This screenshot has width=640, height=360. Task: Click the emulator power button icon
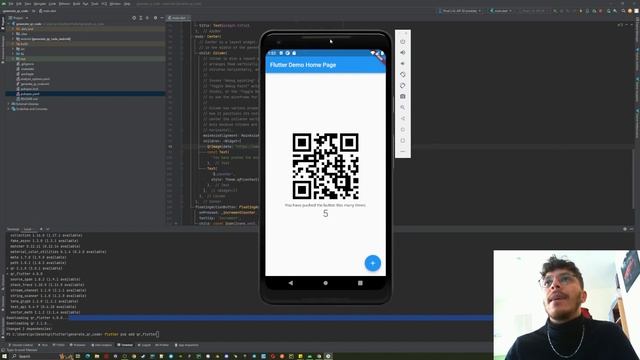[403, 42]
